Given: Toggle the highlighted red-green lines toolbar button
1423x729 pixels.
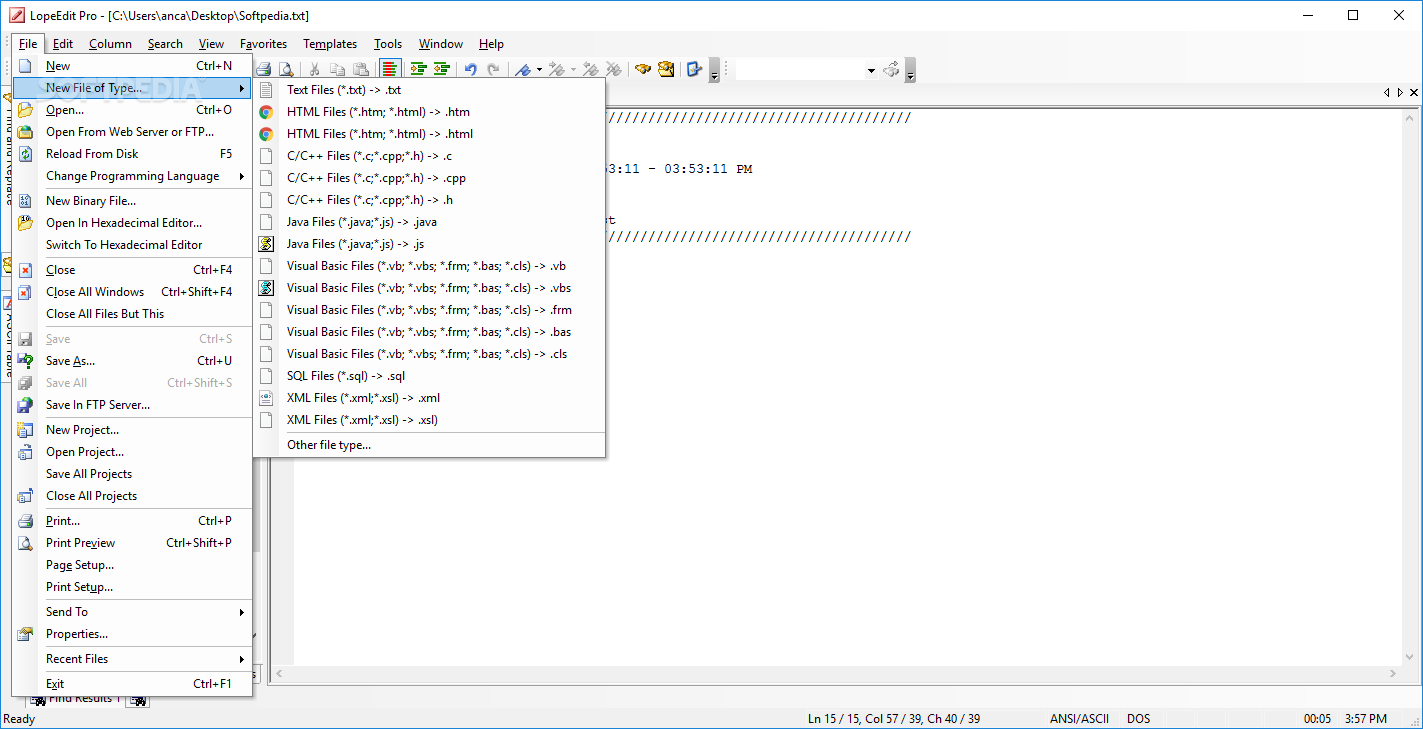Looking at the screenshot, I should 389,69.
